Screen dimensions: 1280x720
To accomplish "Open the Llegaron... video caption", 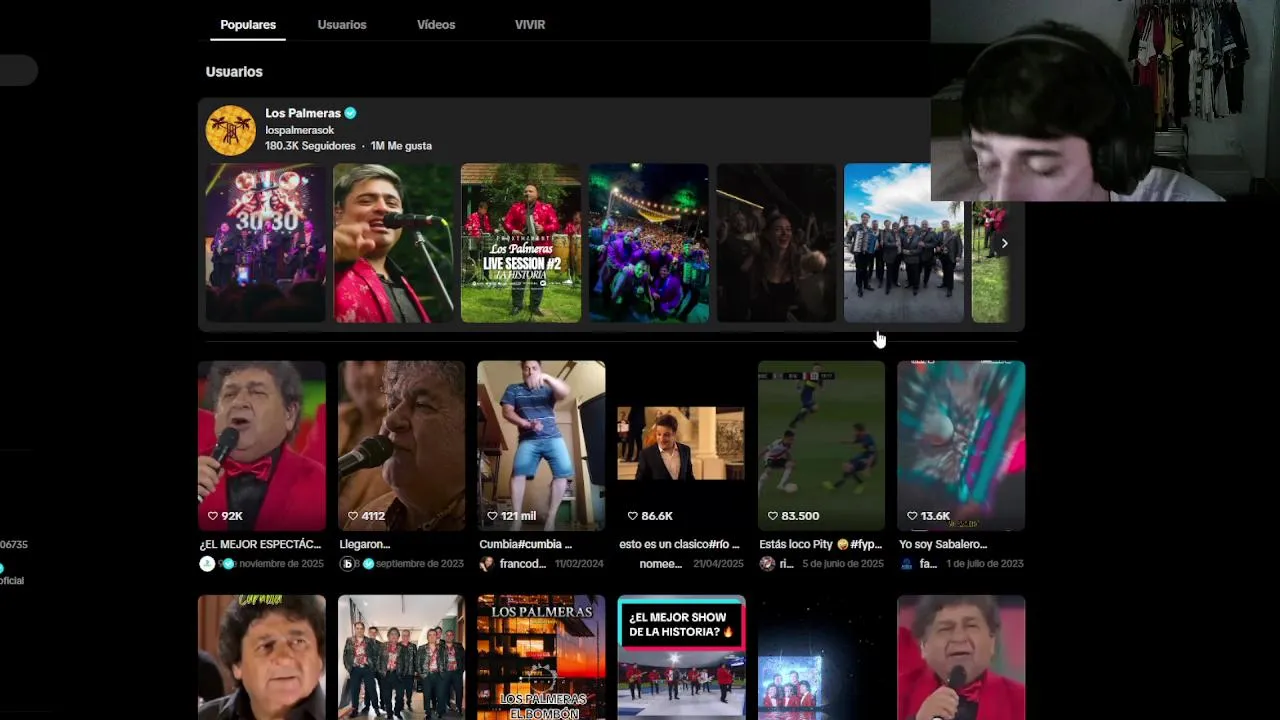I will pyautogui.click(x=365, y=544).
